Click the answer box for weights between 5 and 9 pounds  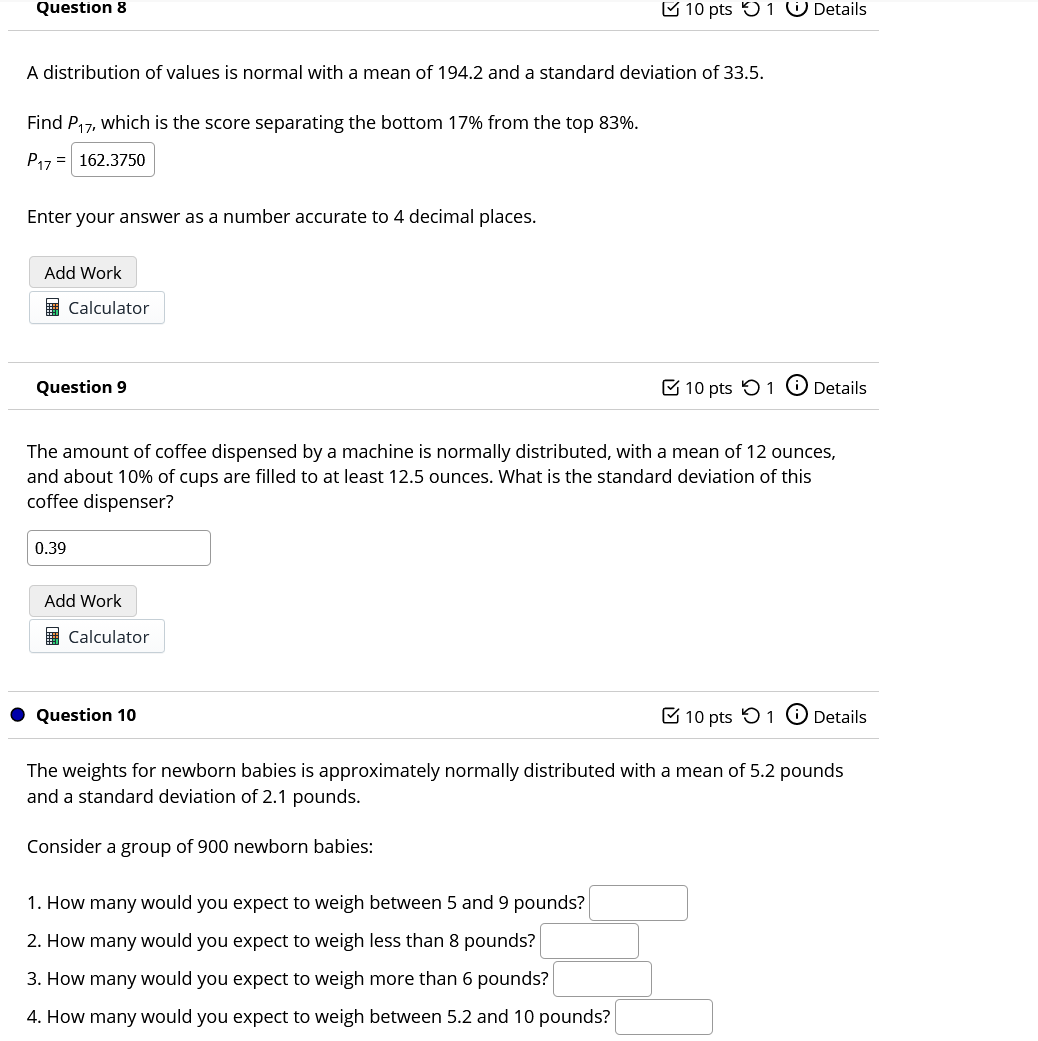[x=638, y=903]
